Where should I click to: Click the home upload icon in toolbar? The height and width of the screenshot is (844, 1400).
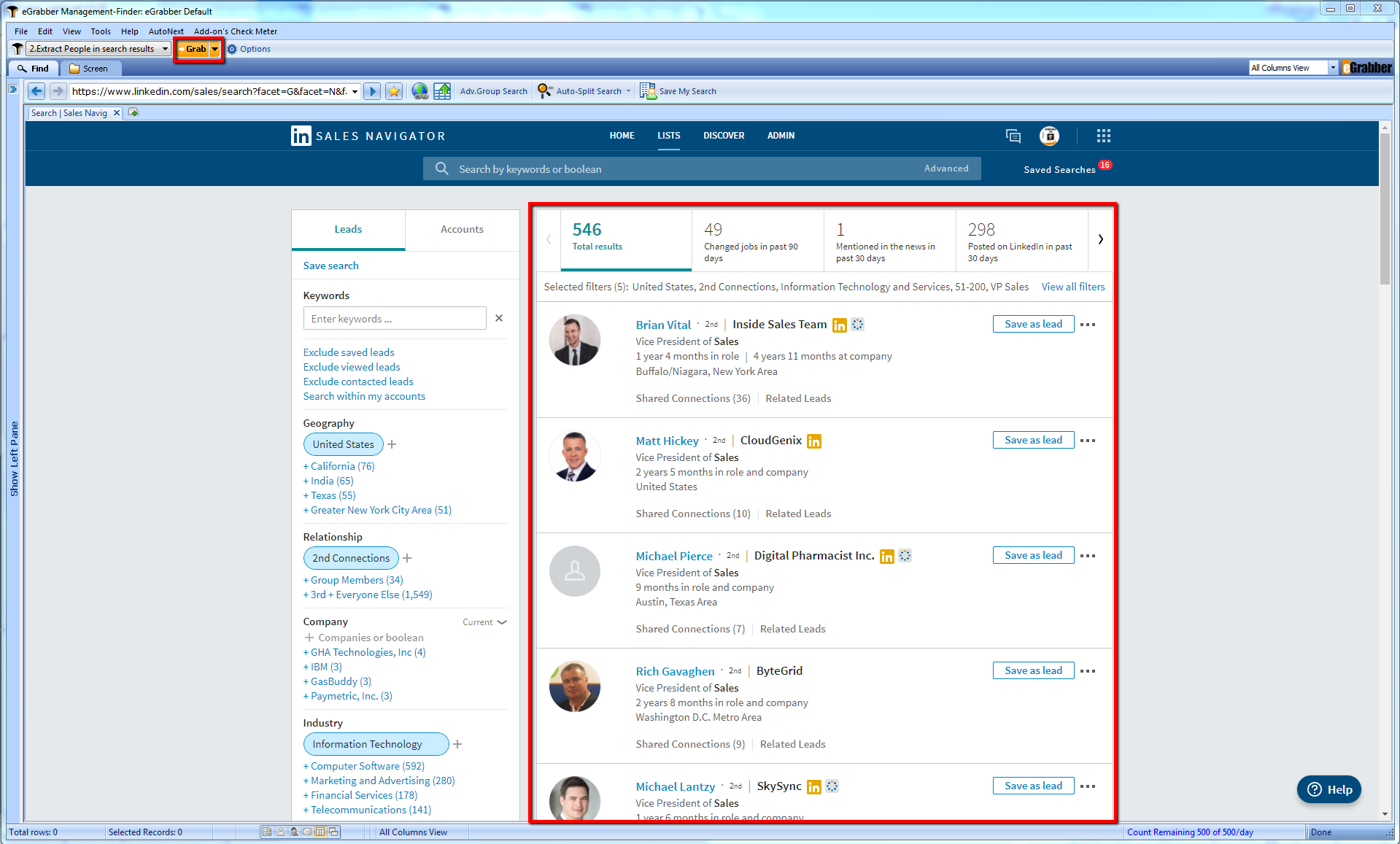point(442,91)
